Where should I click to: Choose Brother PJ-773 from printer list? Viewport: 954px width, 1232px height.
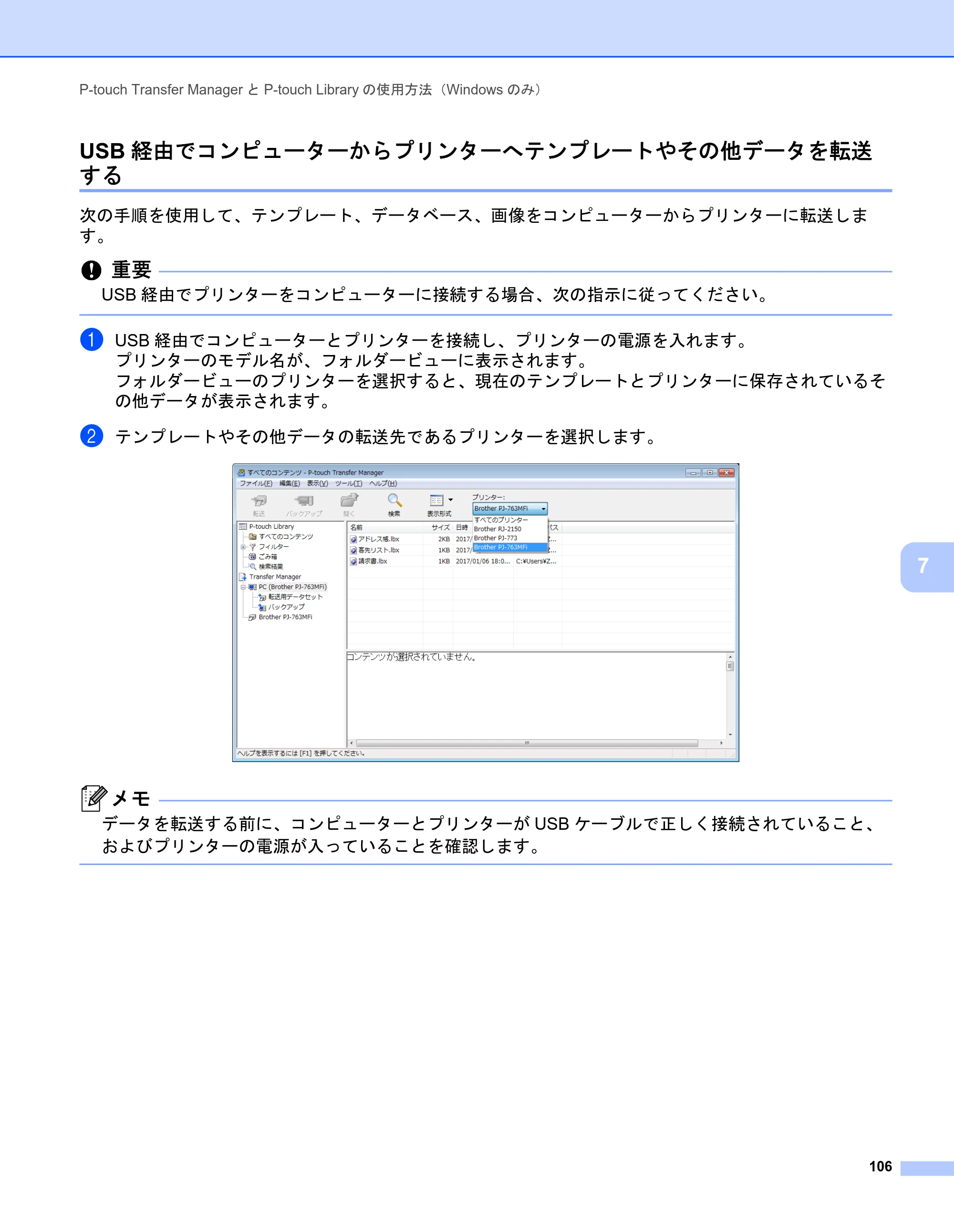tap(510, 538)
